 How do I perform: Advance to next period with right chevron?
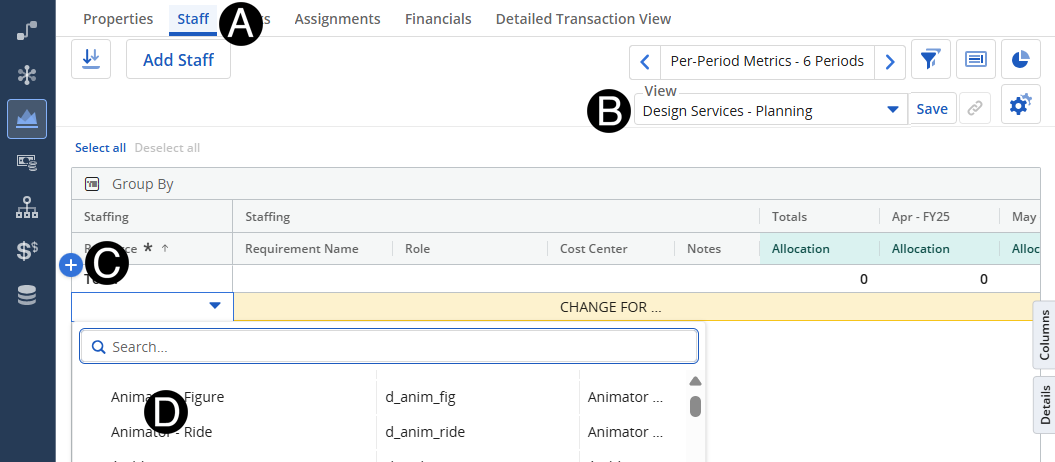point(890,61)
